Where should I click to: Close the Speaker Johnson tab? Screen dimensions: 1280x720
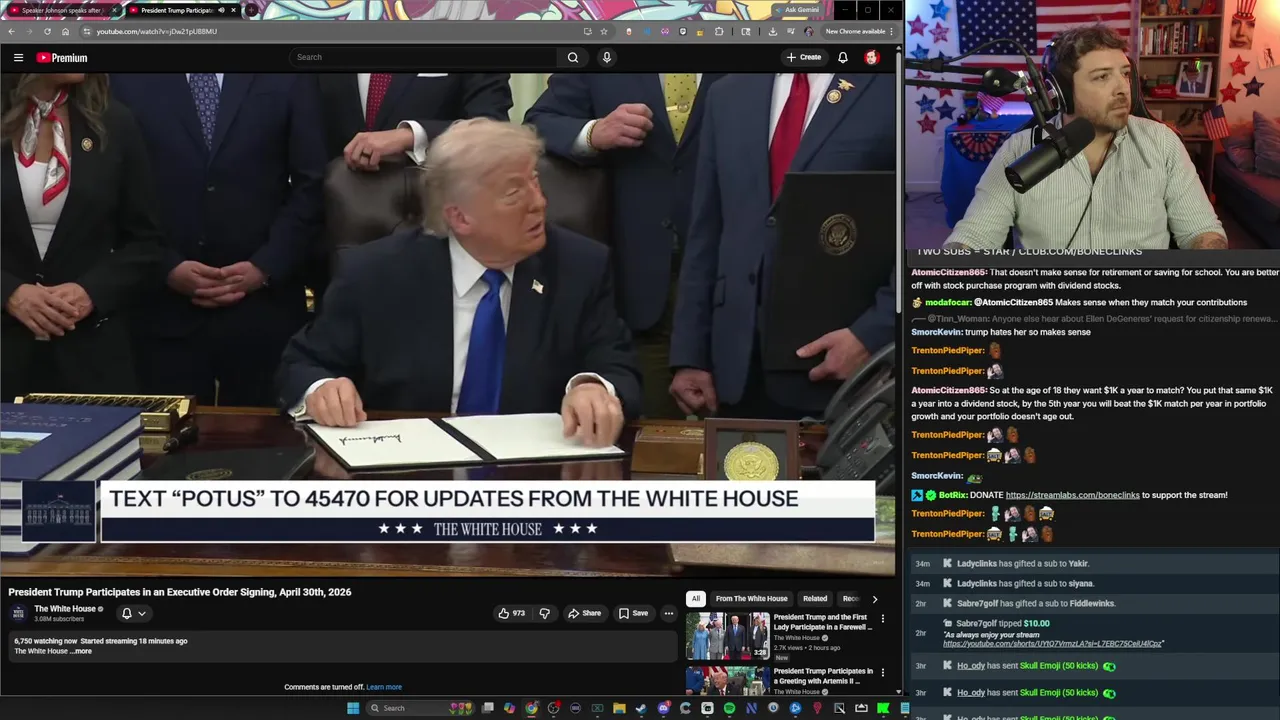114,10
